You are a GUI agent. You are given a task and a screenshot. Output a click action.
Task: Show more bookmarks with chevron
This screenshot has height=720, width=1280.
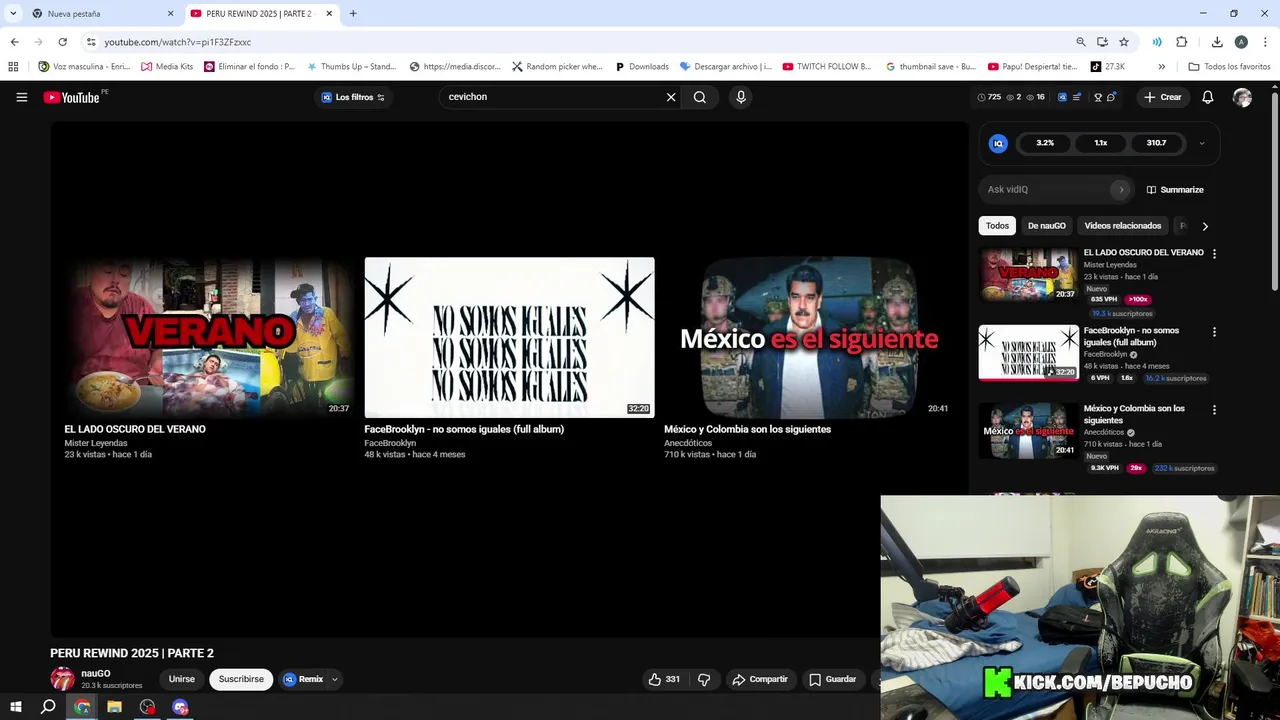click(x=1161, y=67)
